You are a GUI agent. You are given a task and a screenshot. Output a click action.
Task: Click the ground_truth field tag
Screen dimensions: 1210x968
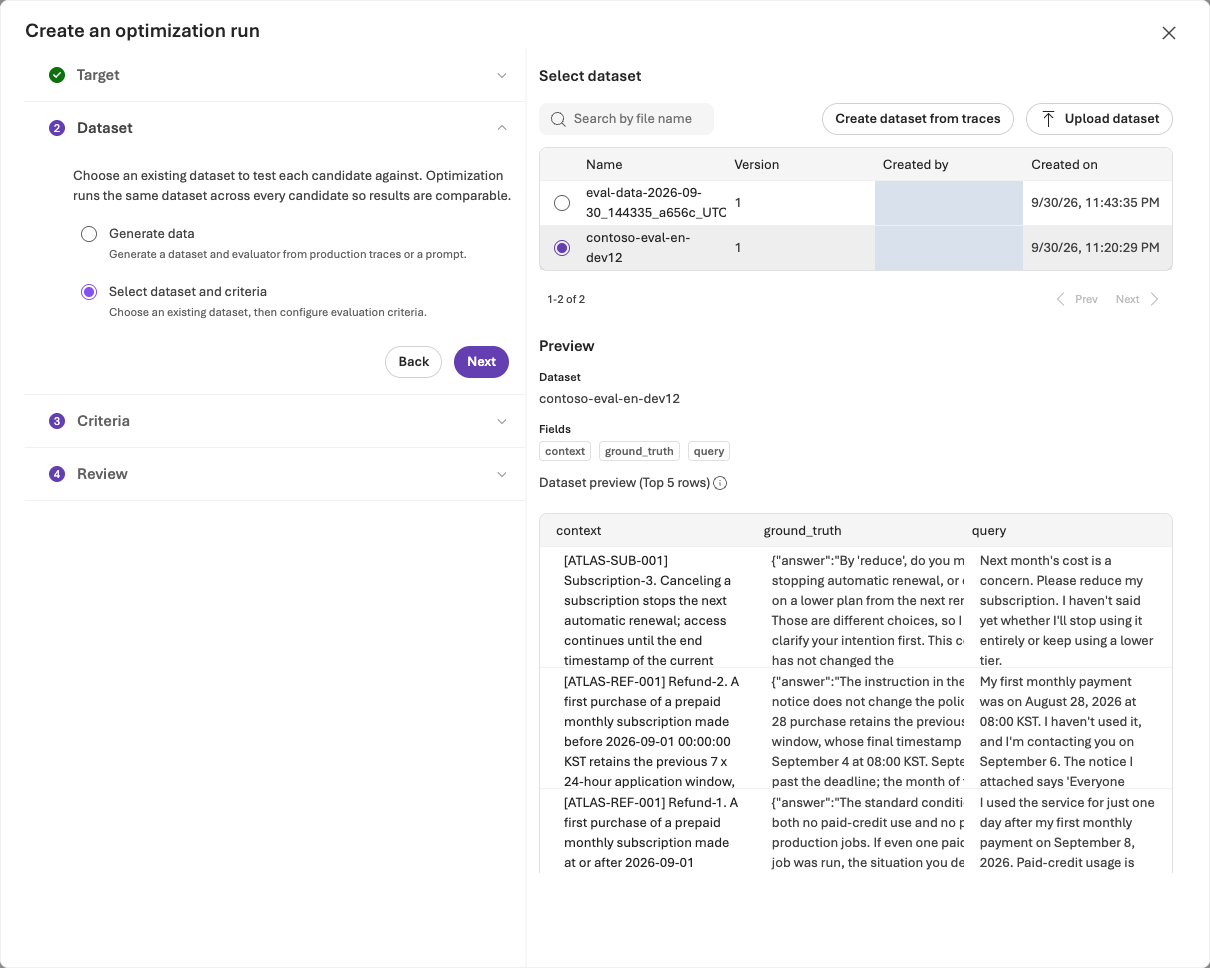pos(639,451)
